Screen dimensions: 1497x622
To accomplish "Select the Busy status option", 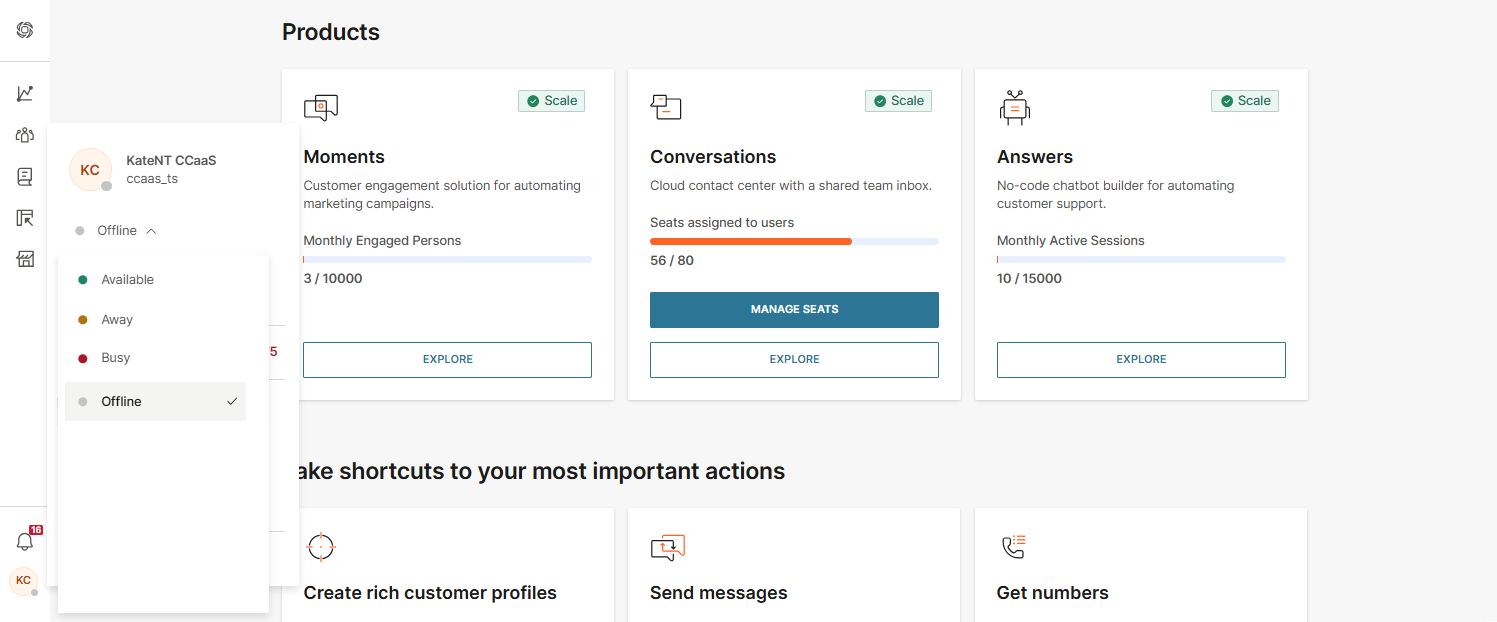I will (115, 357).
